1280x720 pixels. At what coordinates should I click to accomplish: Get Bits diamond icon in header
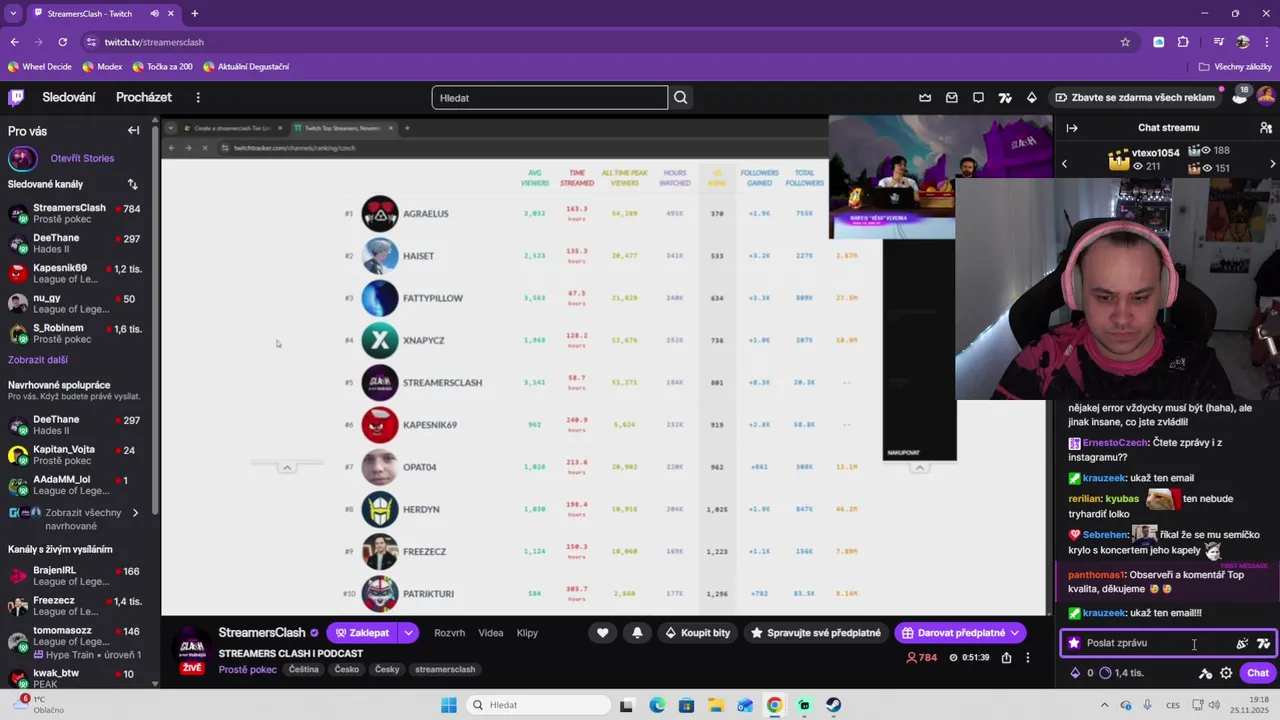click(x=1032, y=97)
